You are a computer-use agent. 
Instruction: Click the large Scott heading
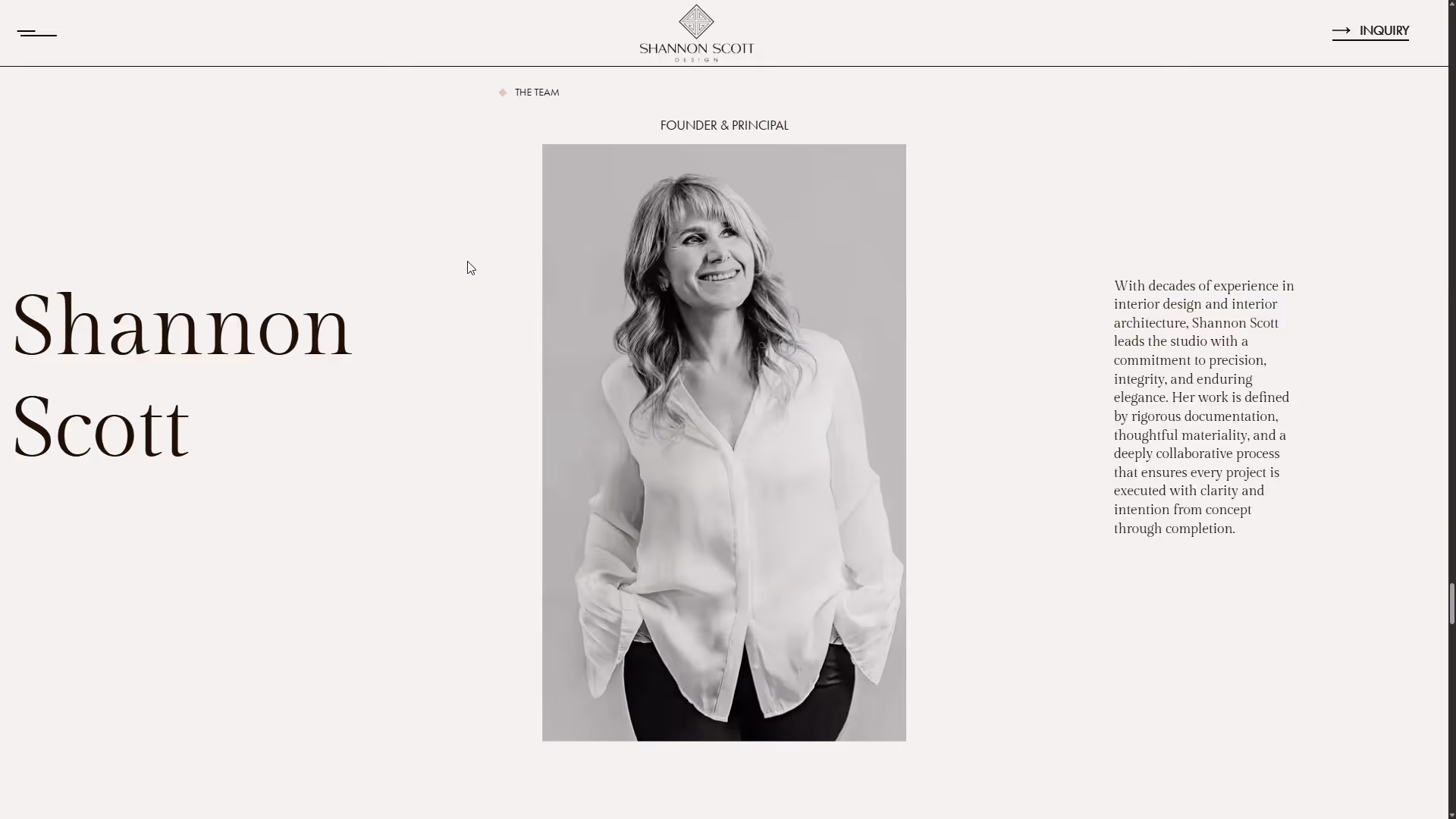tap(101, 426)
